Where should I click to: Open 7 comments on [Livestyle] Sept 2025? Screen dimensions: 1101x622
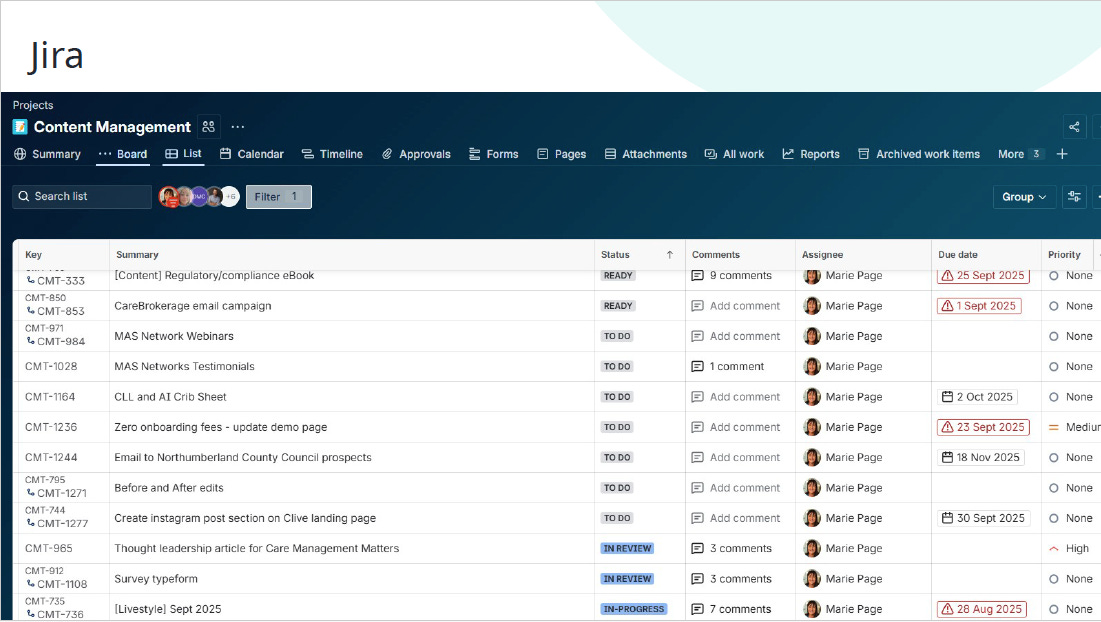coord(732,609)
